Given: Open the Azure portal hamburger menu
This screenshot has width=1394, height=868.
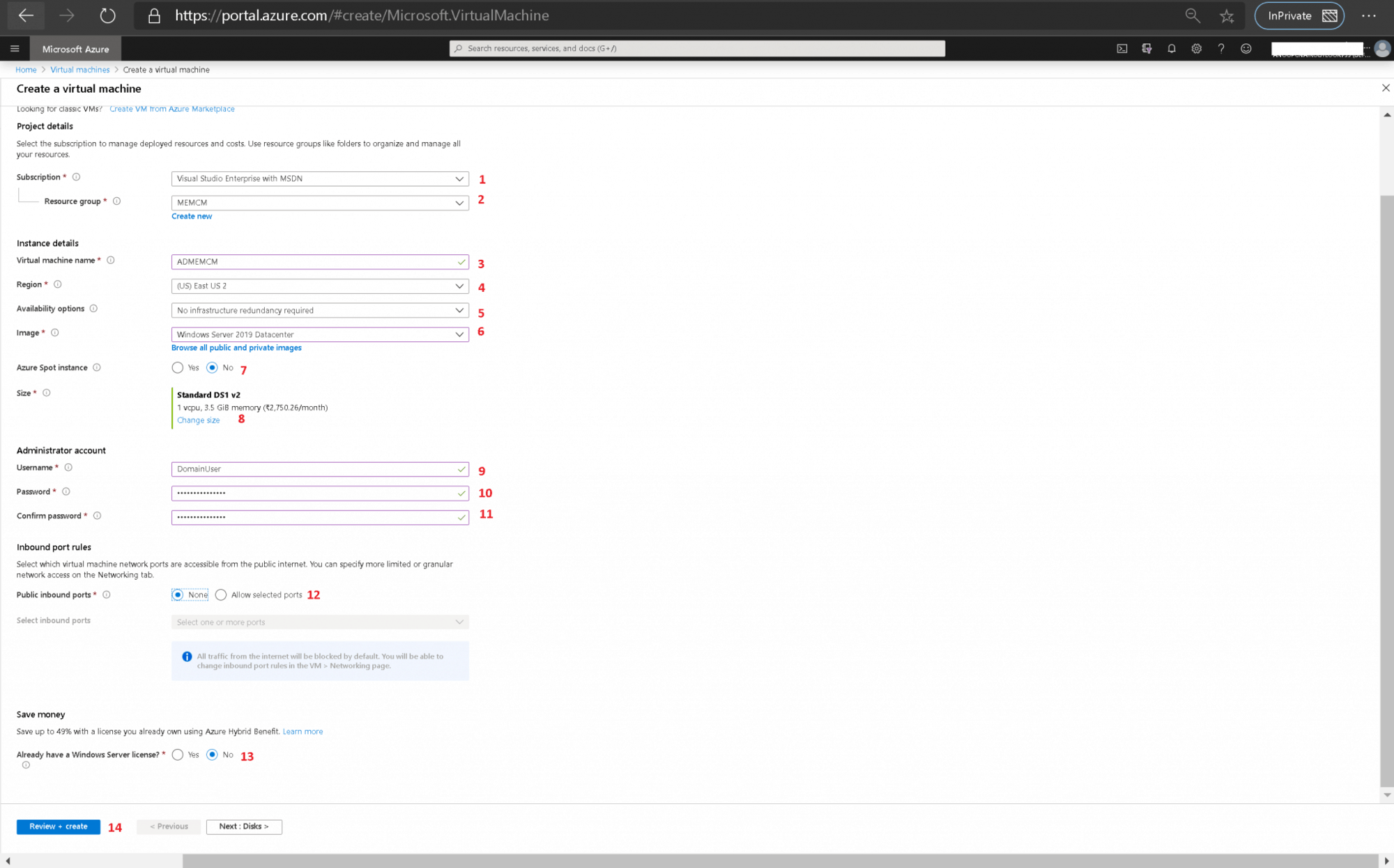Looking at the screenshot, I should (15, 49).
